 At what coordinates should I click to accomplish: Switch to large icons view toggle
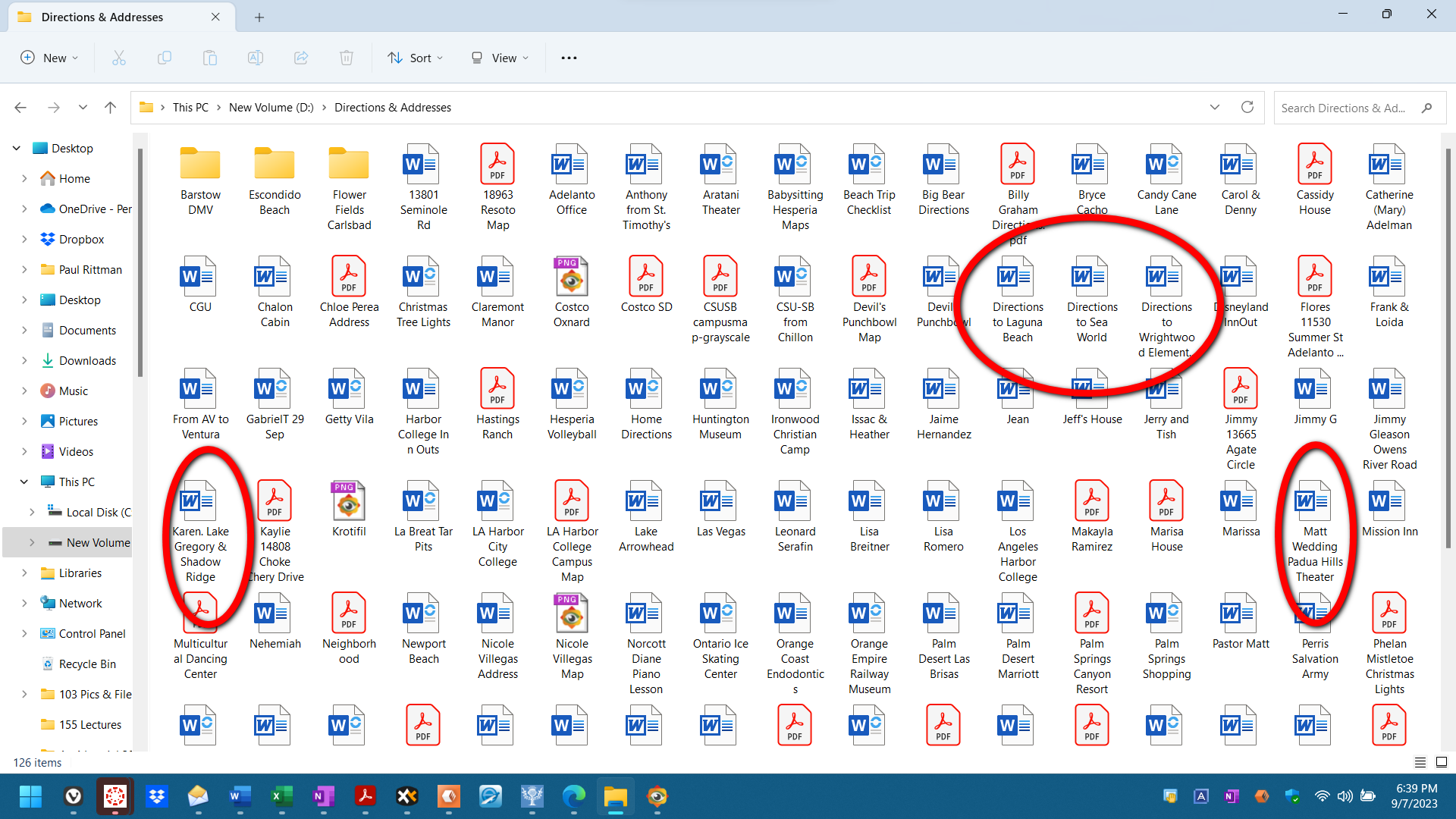(x=1442, y=762)
